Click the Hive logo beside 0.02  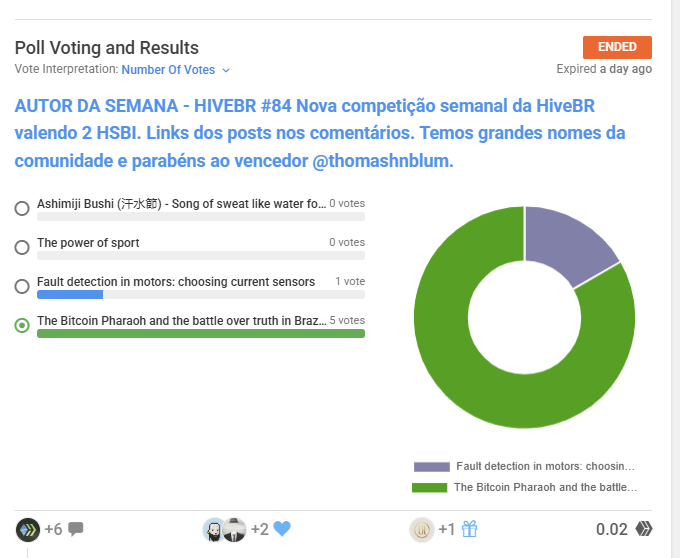tap(645, 529)
